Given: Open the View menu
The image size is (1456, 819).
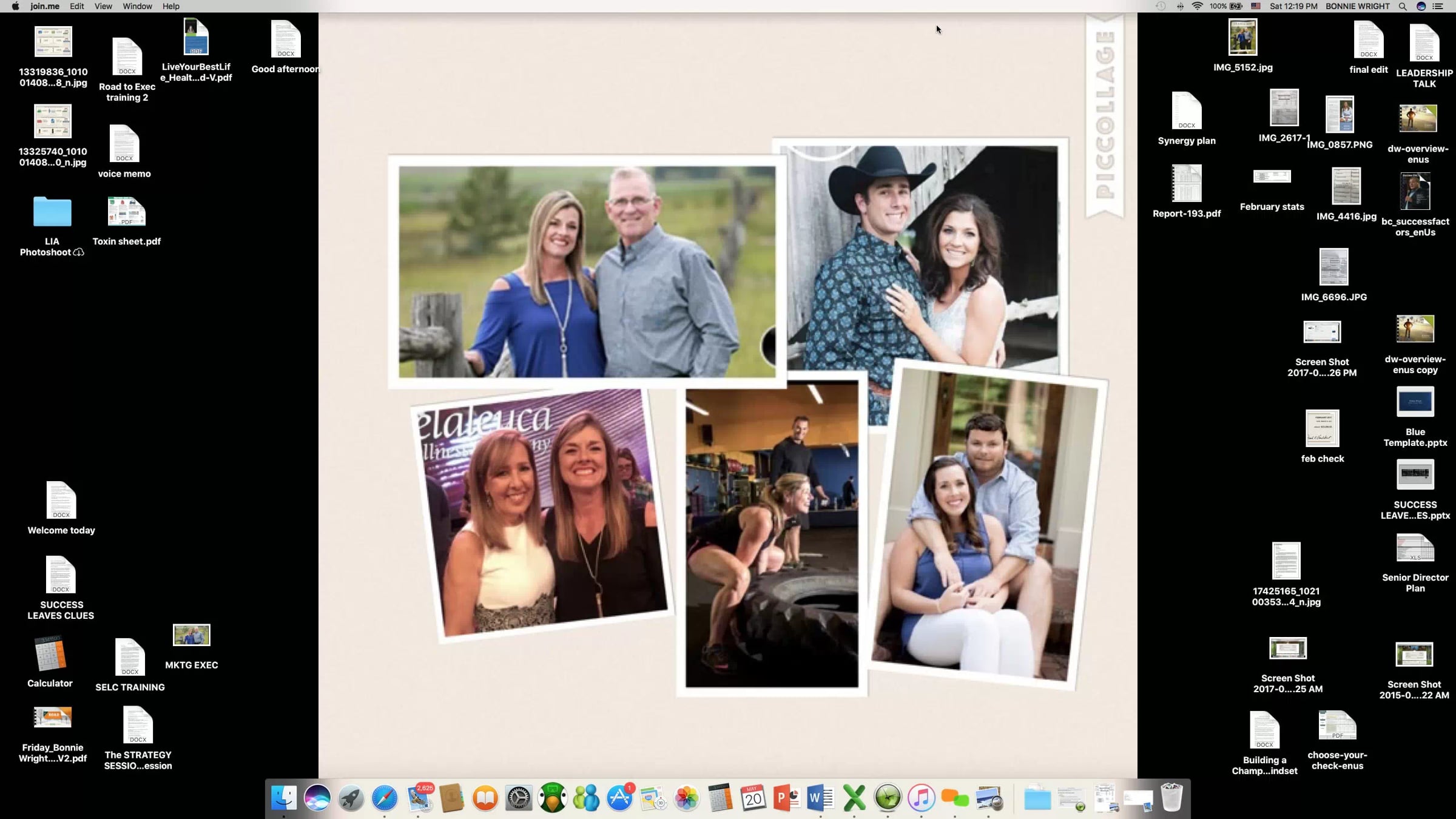Looking at the screenshot, I should [x=103, y=6].
